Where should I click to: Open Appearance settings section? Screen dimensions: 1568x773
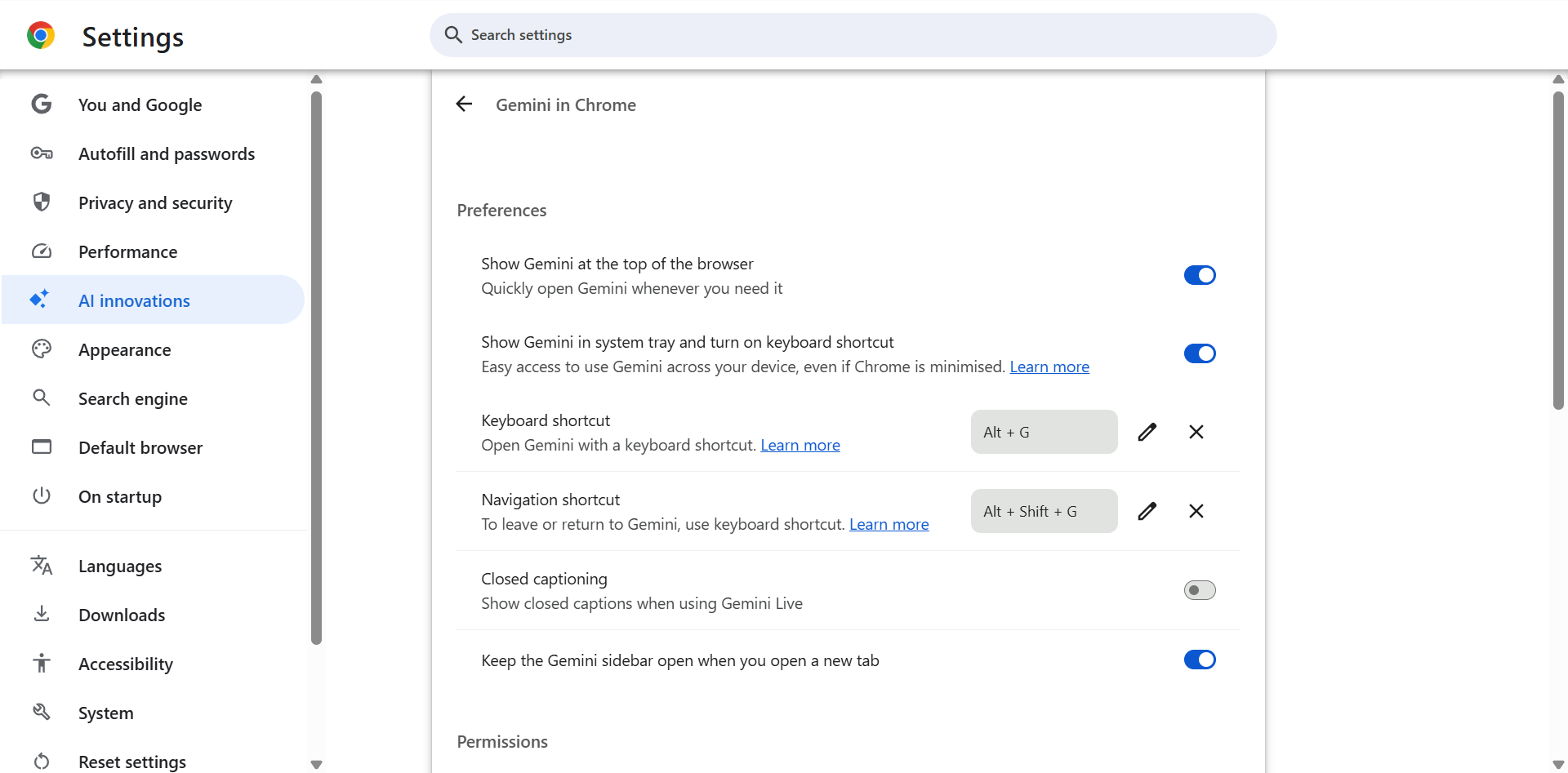154,349
